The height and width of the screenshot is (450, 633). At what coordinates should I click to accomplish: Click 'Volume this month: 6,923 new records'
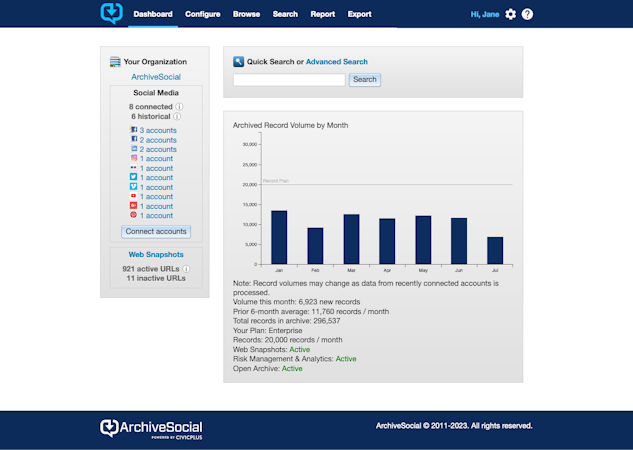pyautogui.click(x=297, y=302)
